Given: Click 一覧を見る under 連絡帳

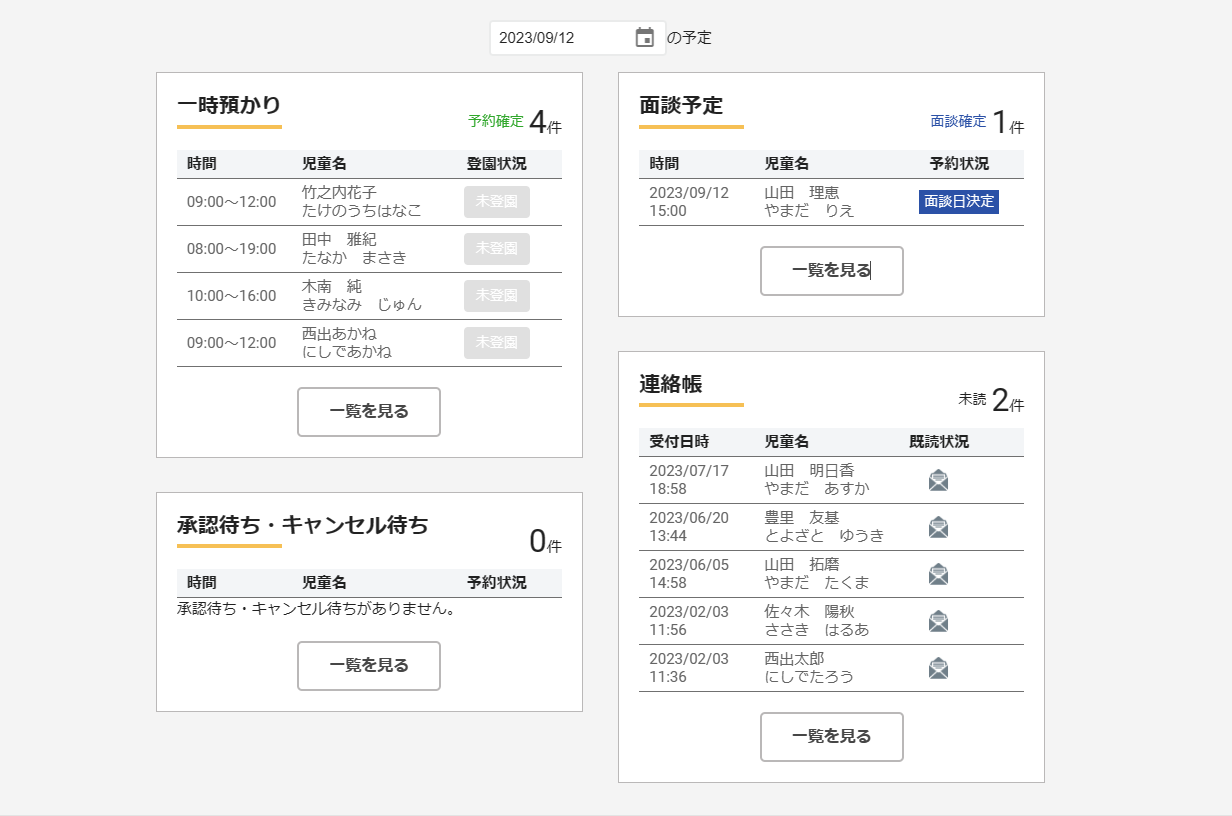Looking at the screenshot, I should pos(831,737).
